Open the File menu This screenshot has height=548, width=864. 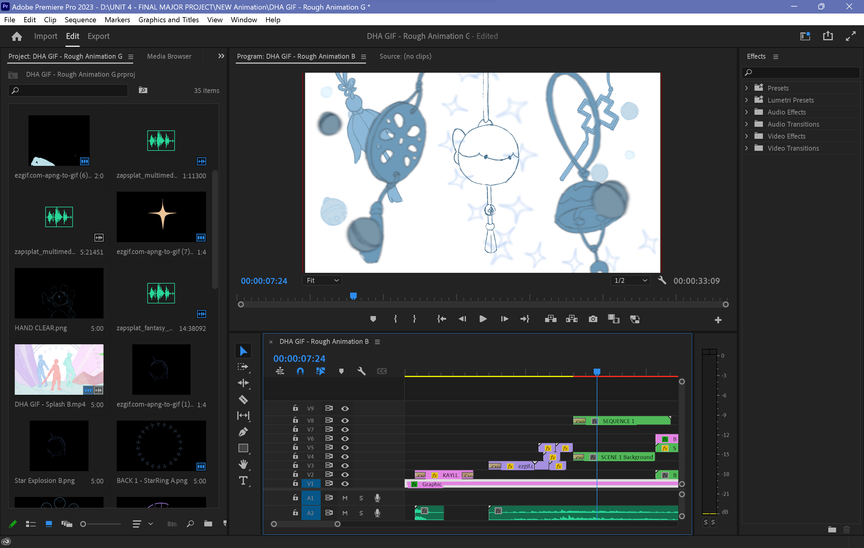pos(10,19)
